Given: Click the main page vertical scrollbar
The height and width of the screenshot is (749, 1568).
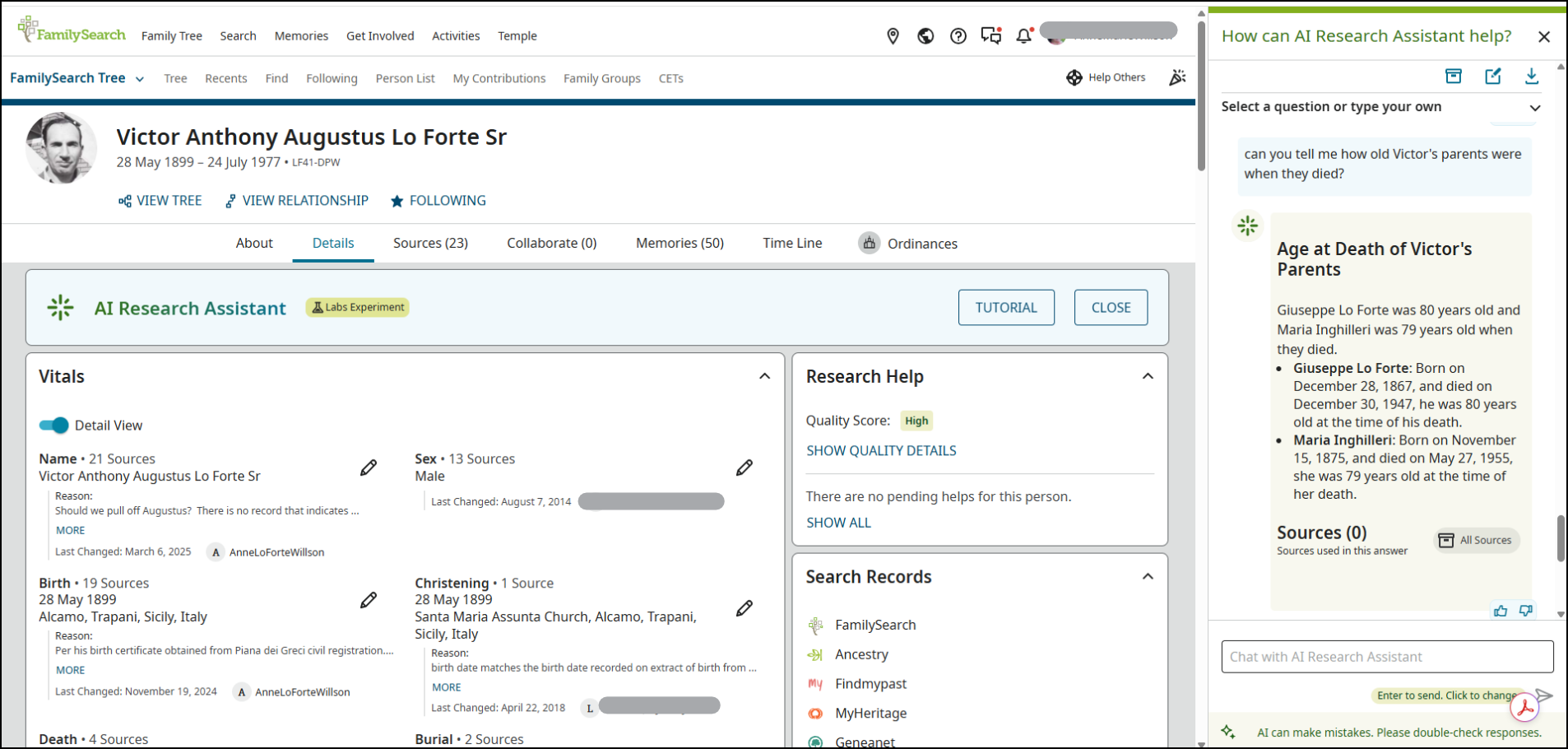Looking at the screenshot, I should pos(1202,95).
